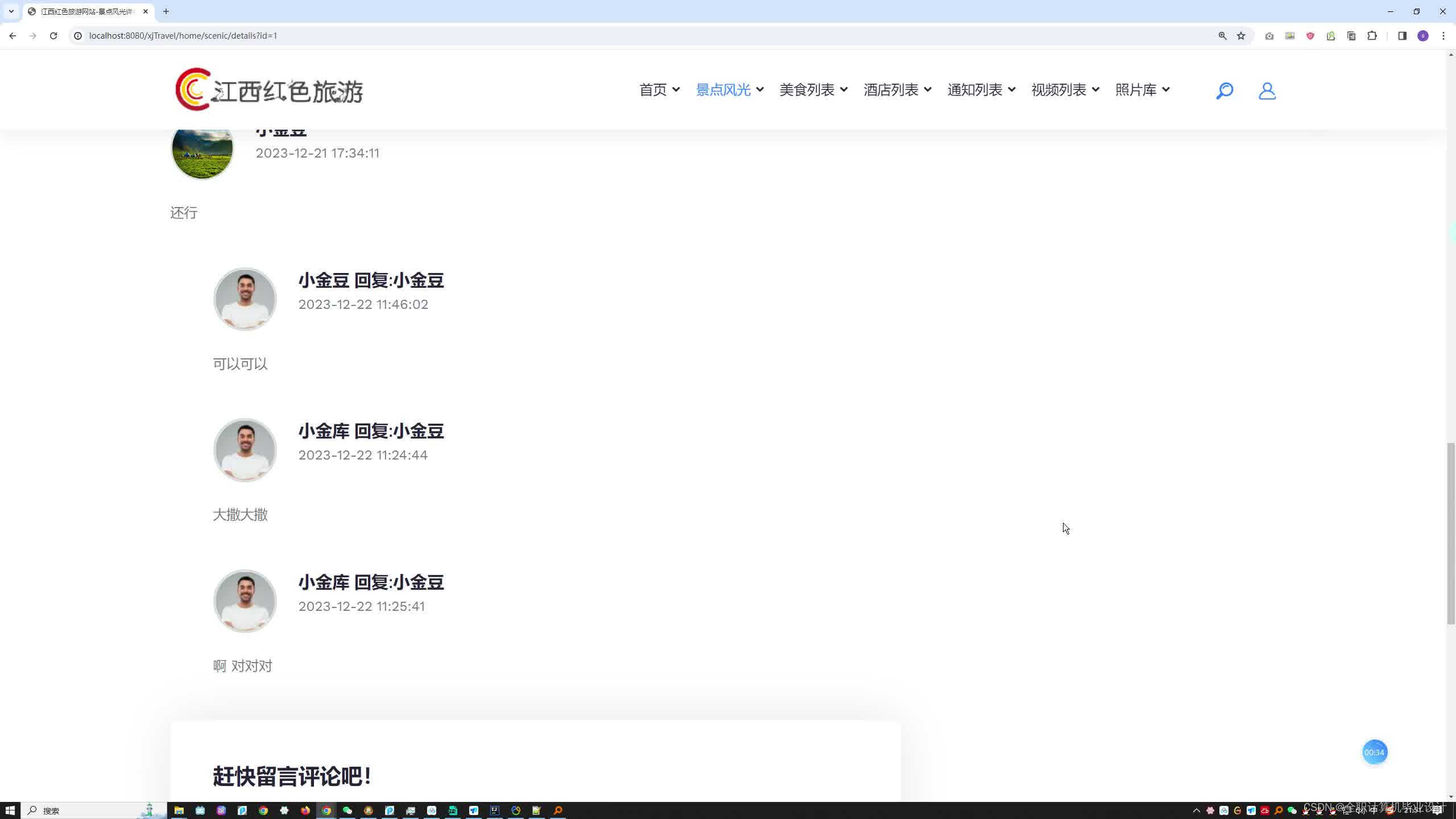Open the user profile icon

[x=1267, y=90]
